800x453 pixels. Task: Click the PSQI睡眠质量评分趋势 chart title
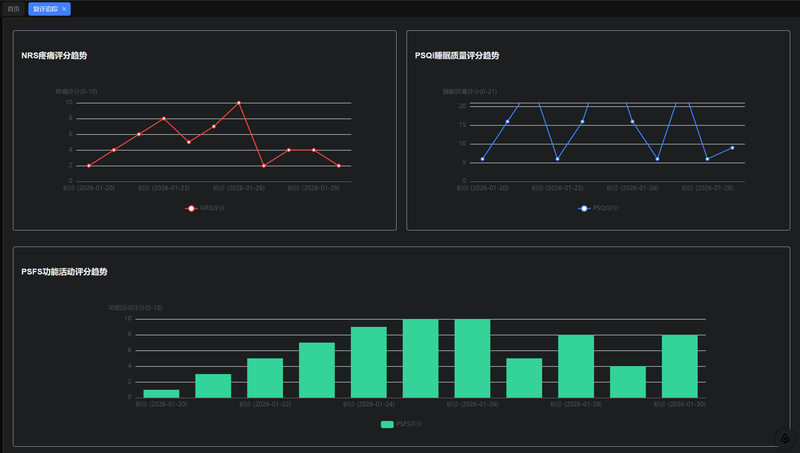click(457, 56)
